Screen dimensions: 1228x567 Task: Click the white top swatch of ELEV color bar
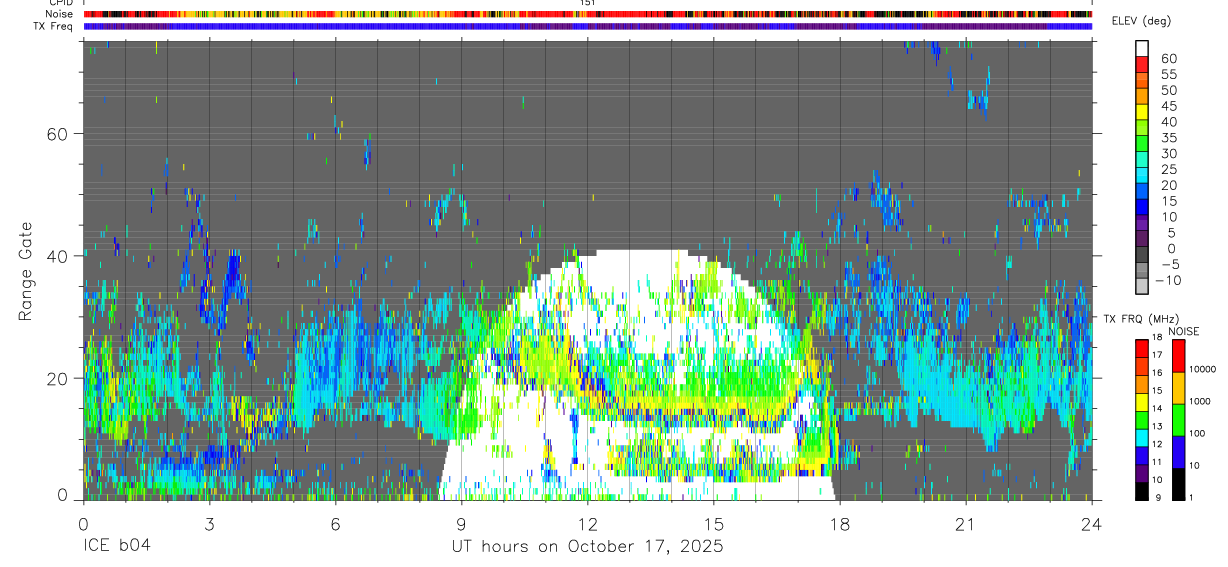pyautogui.click(x=1142, y=47)
